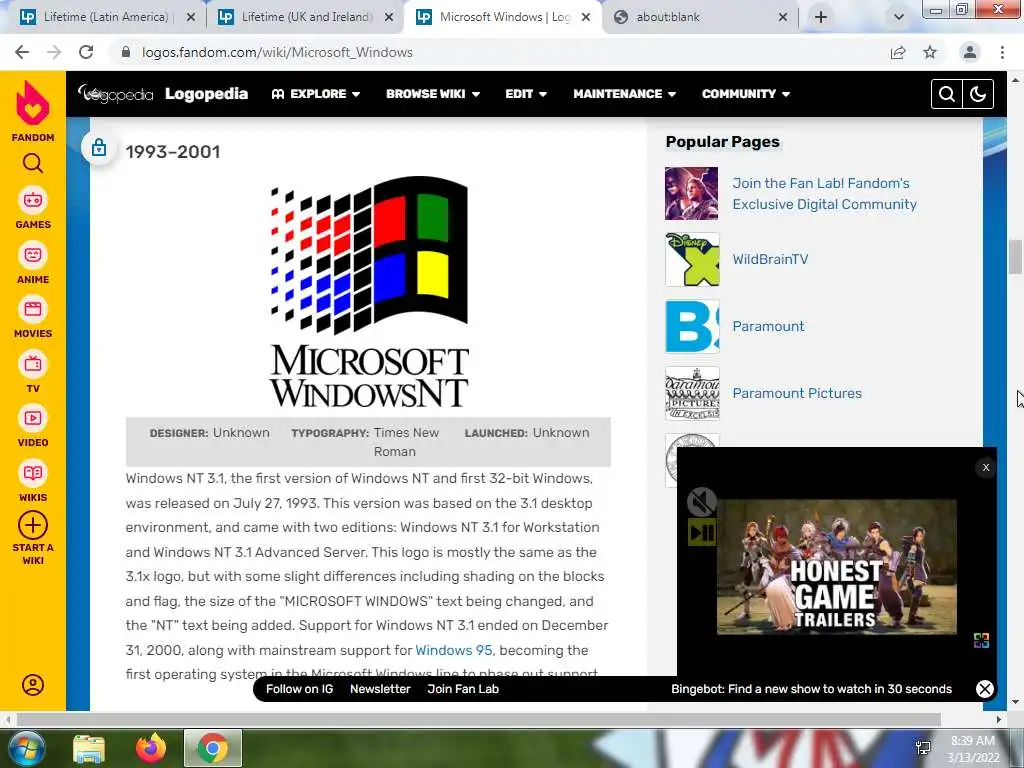The width and height of the screenshot is (1024, 768).
Task: Open the WildBrainTV link
Action: point(770,259)
